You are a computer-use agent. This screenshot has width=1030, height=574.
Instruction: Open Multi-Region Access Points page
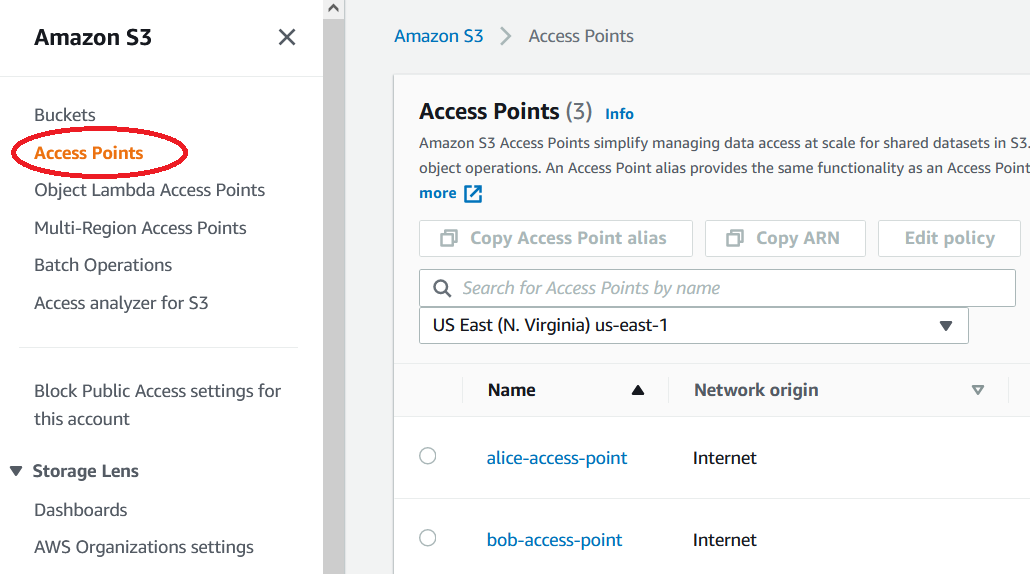pyautogui.click(x=140, y=228)
